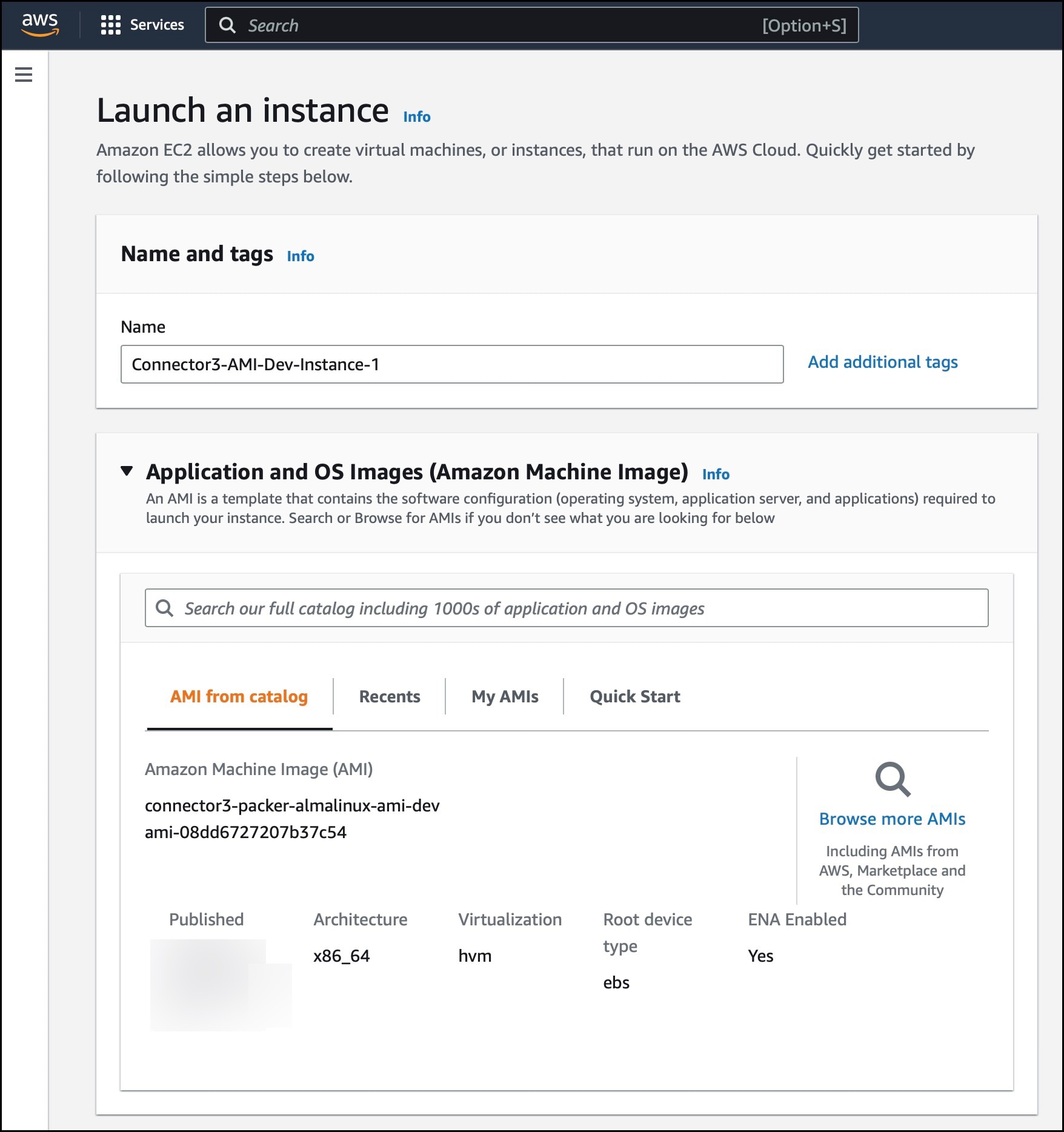Click the hvm virtualization value
This screenshot has width=1064, height=1132.
(x=474, y=956)
